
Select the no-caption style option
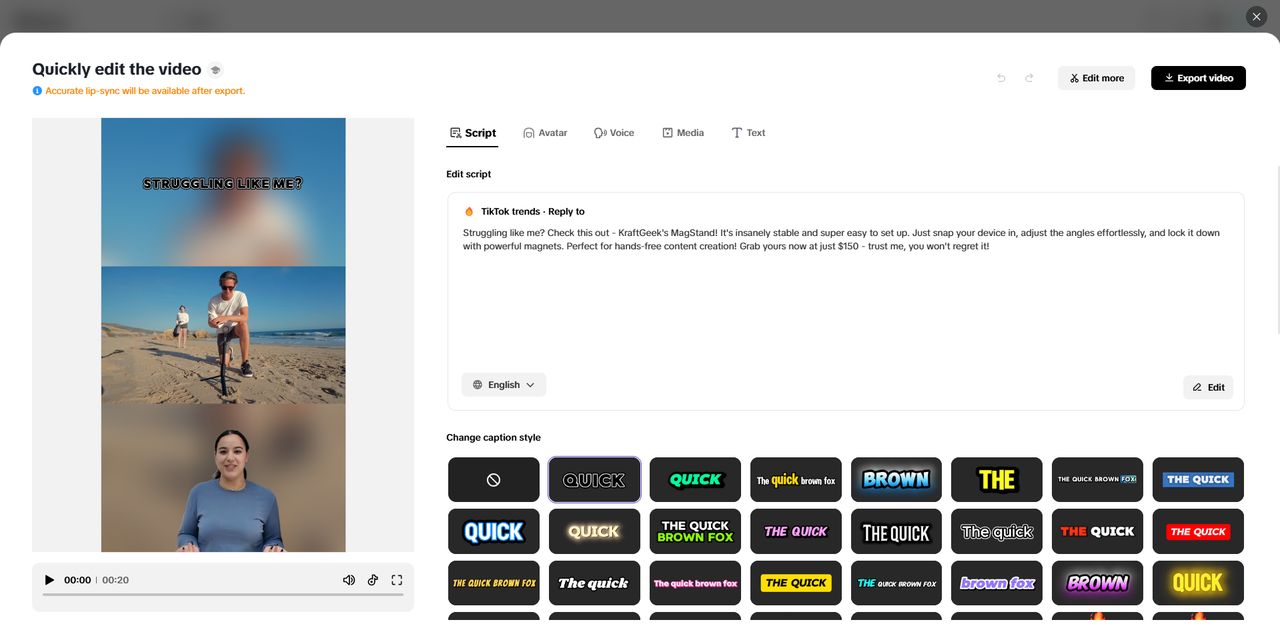pos(493,479)
